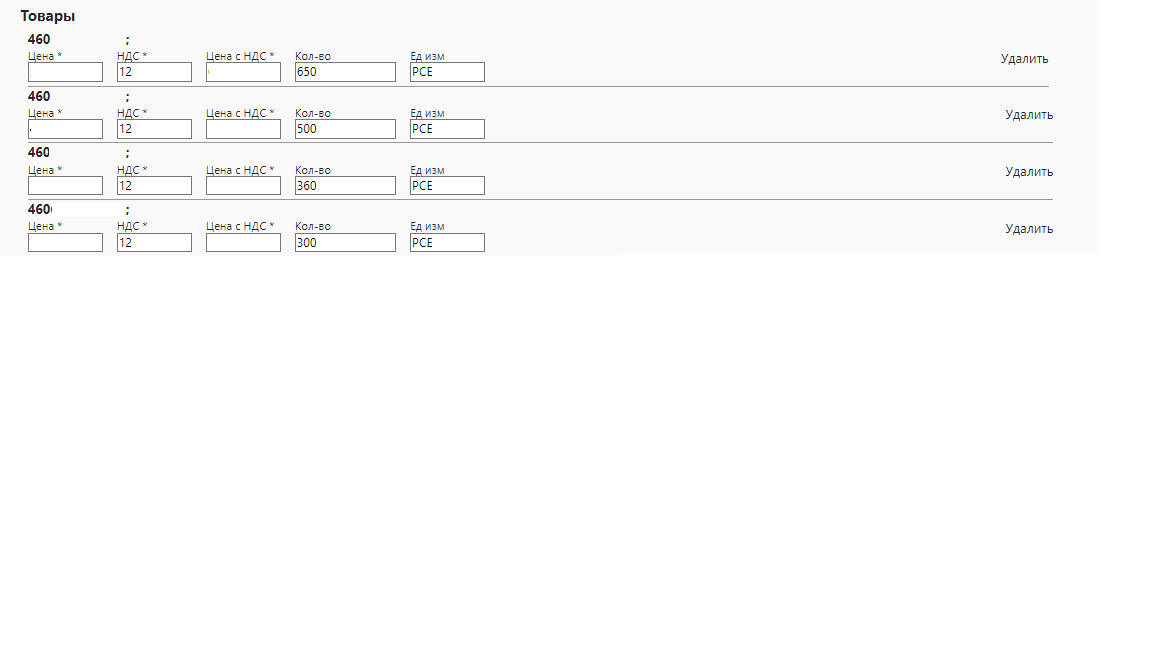Click the Удалить link in the first row
1152x648 pixels.
(1024, 59)
